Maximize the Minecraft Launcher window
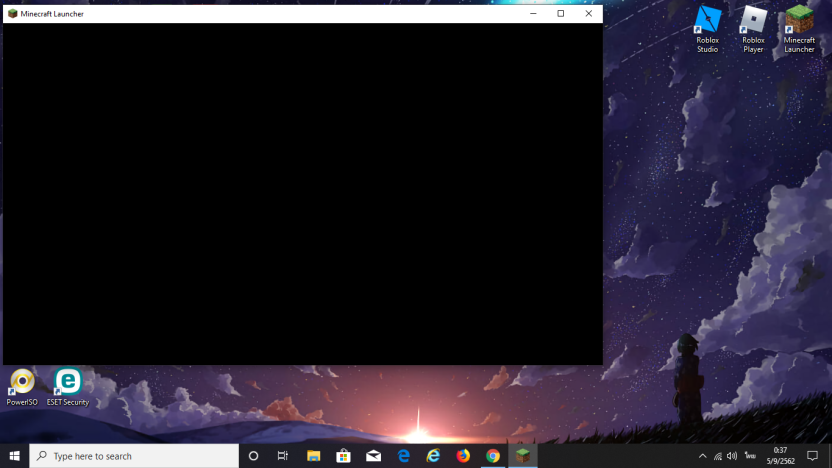The image size is (832, 468). pos(561,14)
